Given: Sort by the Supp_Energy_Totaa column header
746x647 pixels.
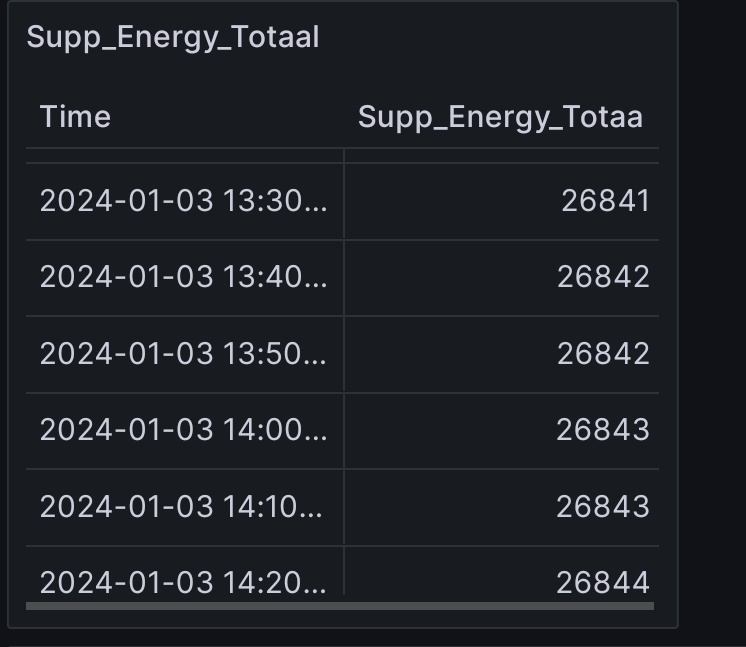Looking at the screenshot, I should [x=500, y=117].
